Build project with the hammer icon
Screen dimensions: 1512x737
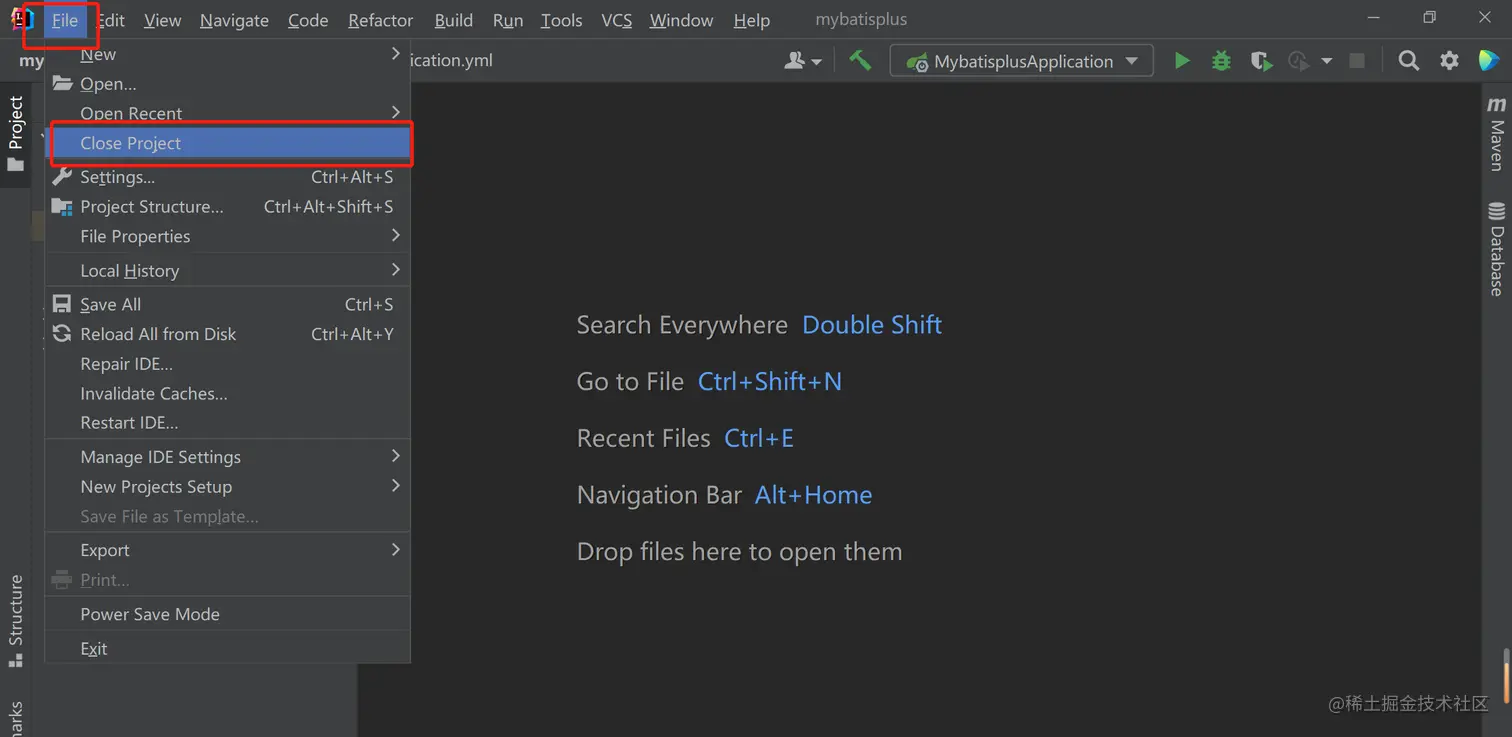pyautogui.click(x=860, y=60)
